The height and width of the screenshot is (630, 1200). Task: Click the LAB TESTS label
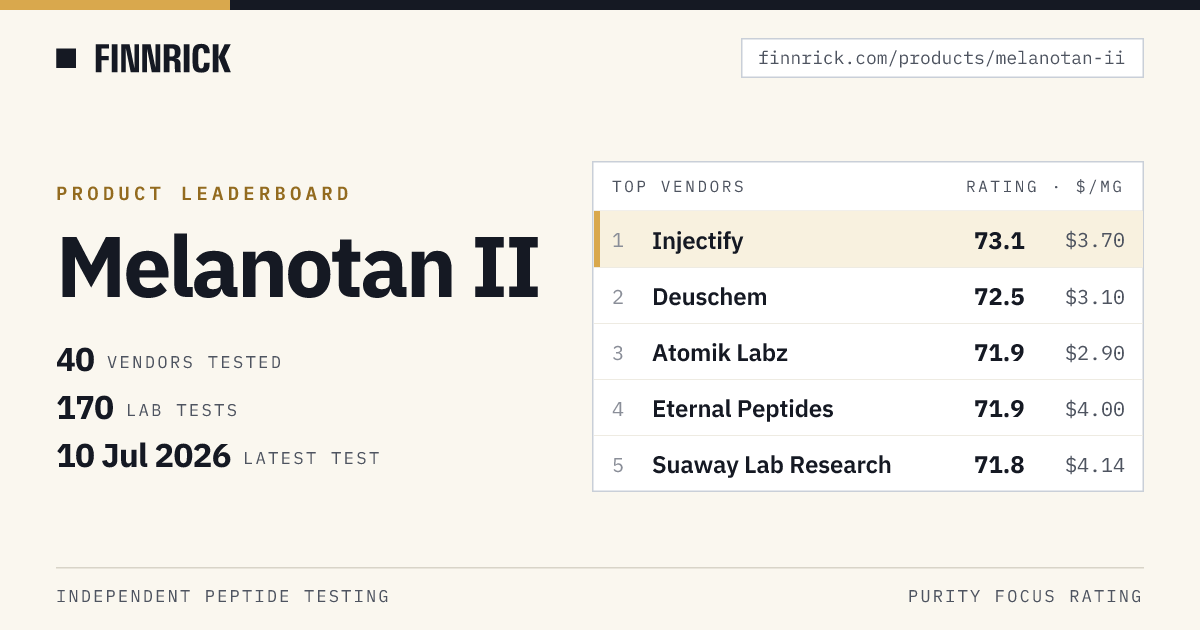[183, 410]
